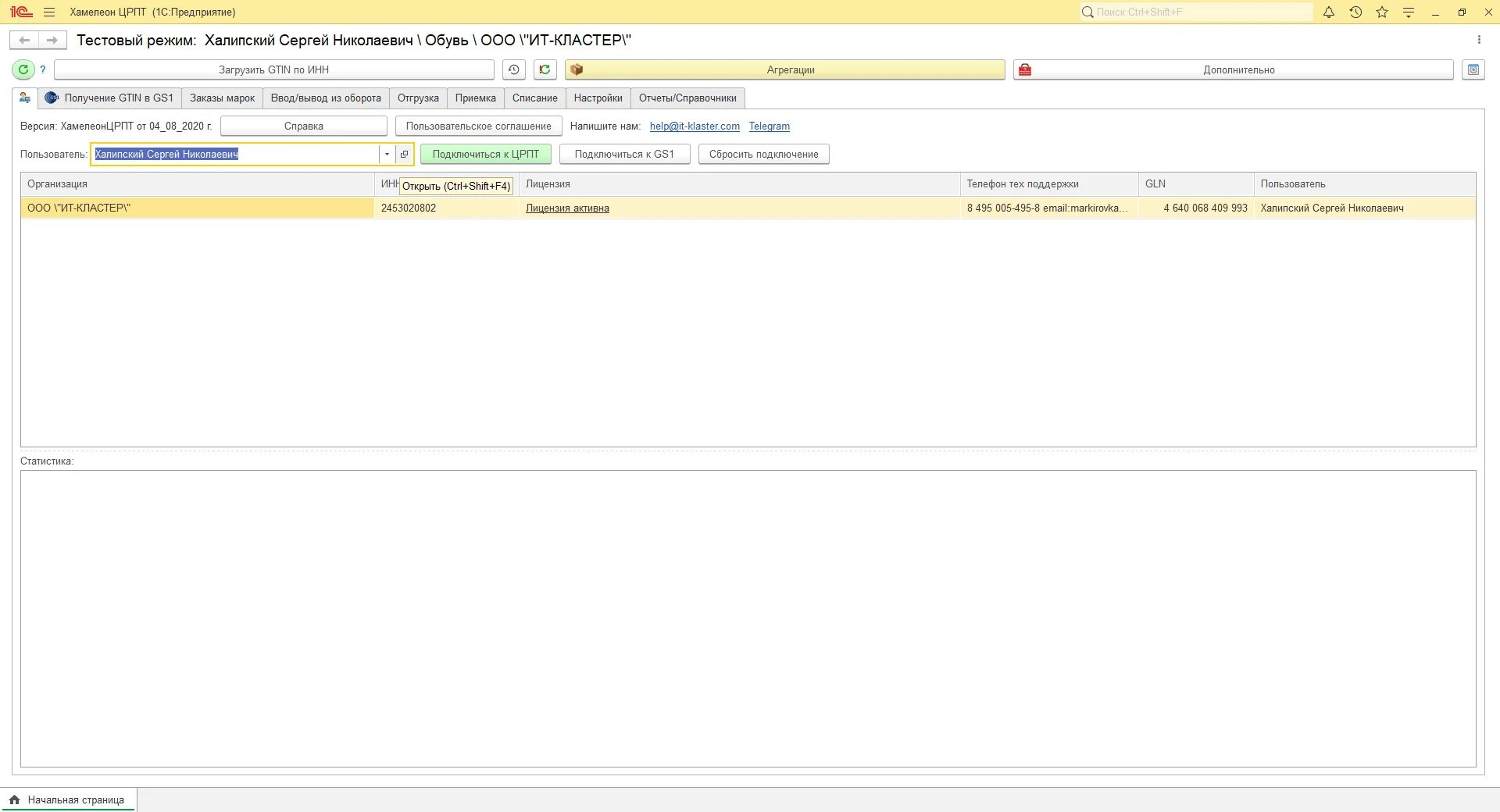Click the screenshot icon button at far right

point(1473,69)
